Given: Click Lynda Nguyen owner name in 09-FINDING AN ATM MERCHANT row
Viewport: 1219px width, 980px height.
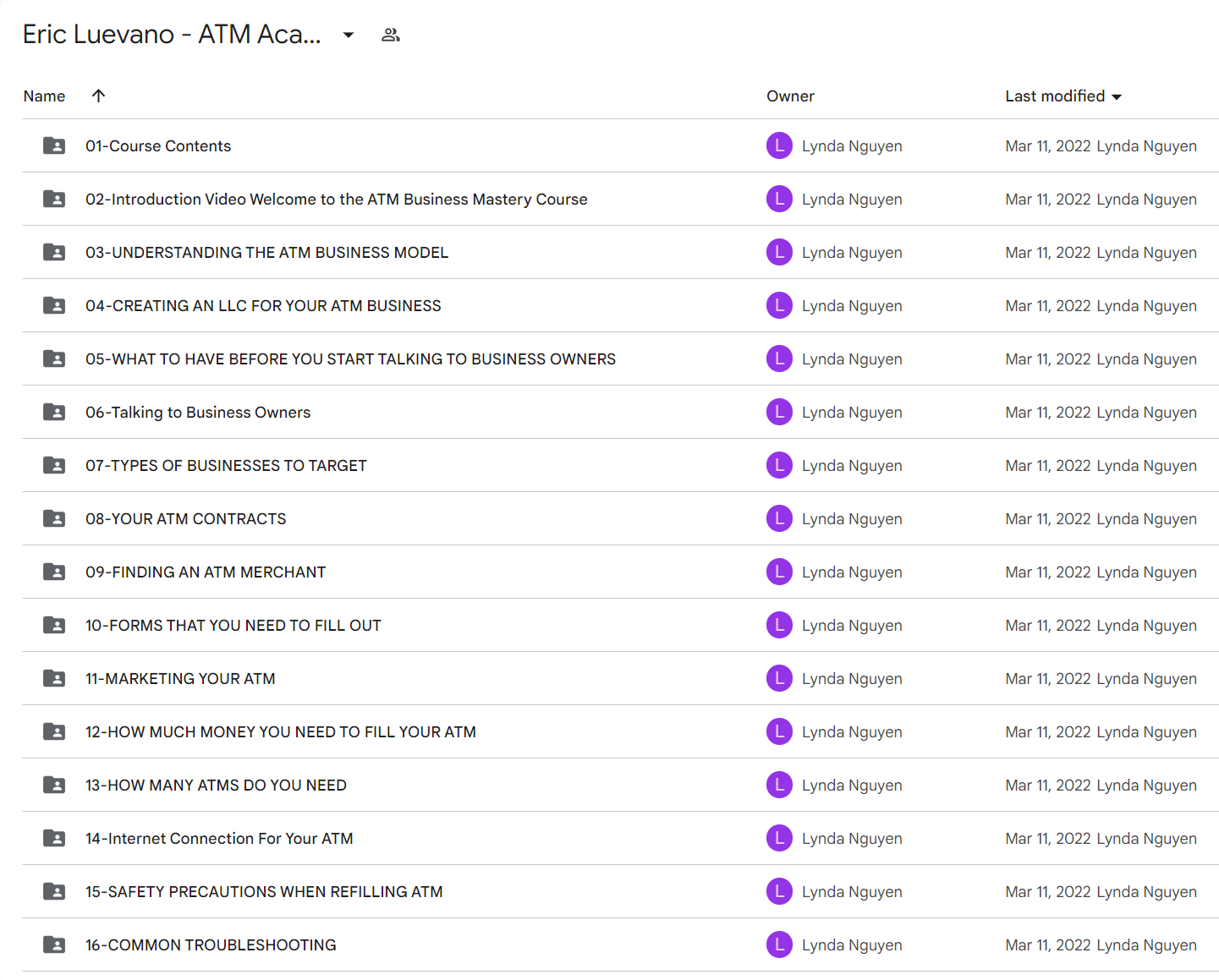Looking at the screenshot, I should pos(852,572).
